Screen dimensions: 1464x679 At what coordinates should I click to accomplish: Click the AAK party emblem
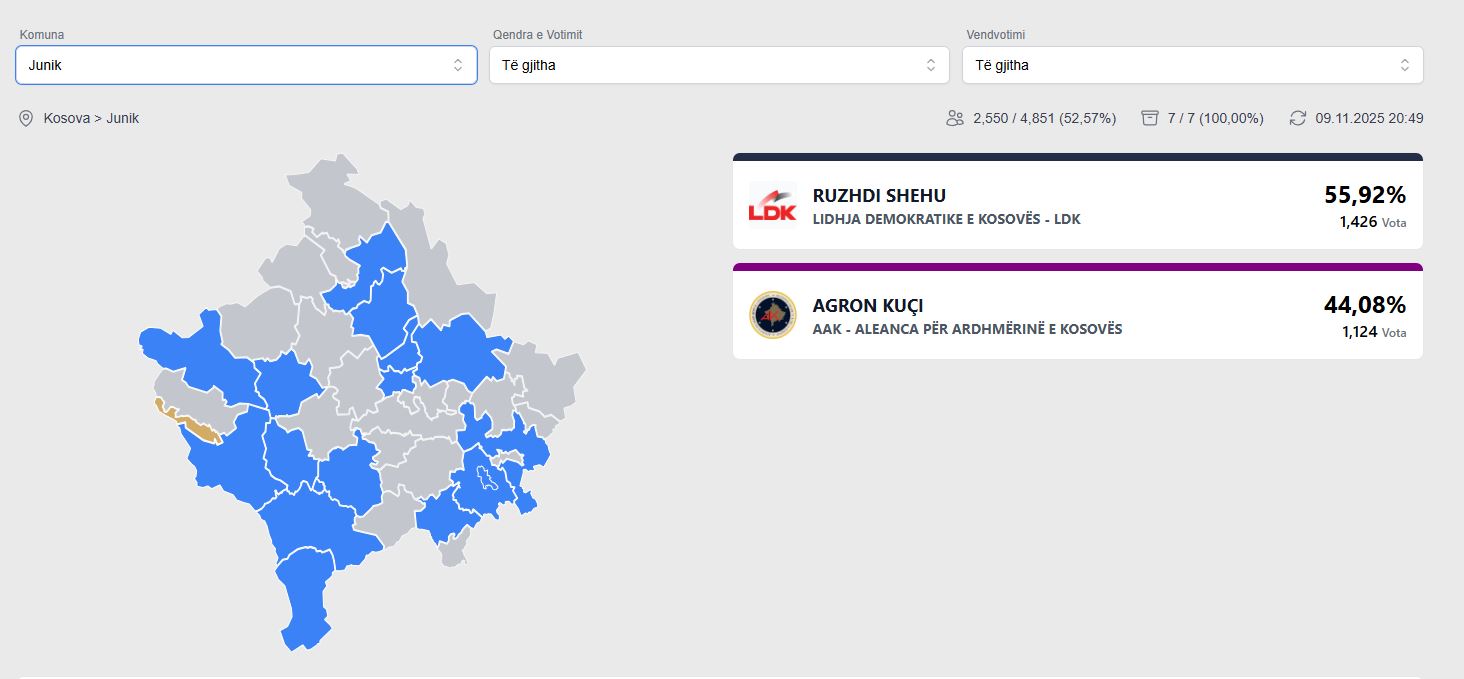pyautogui.click(x=772, y=315)
